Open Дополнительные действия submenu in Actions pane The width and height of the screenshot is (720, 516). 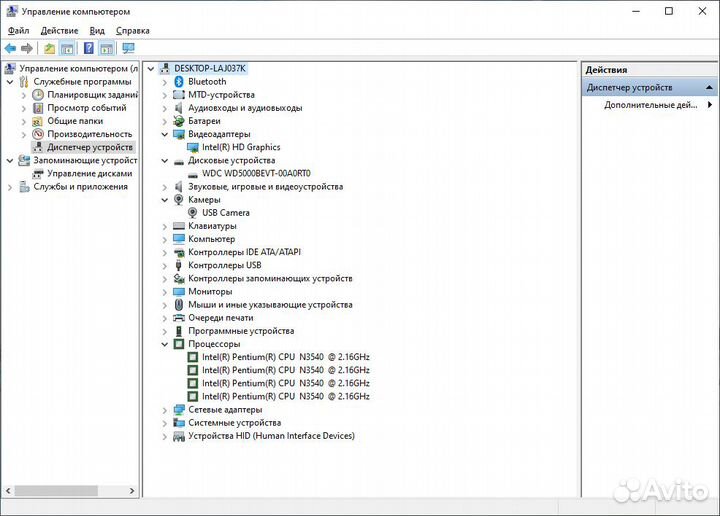(650, 105)
